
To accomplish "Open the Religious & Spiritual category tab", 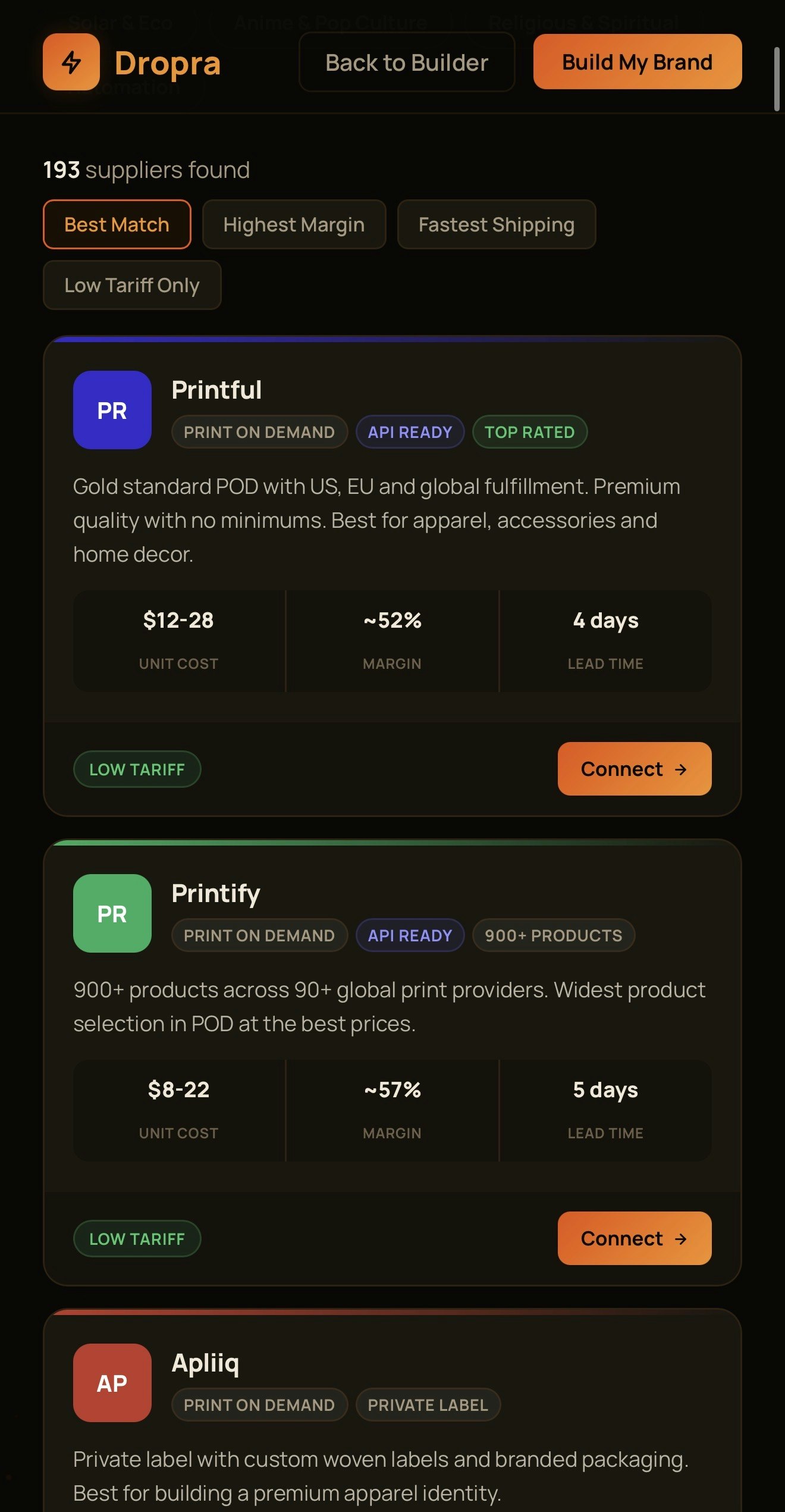I will pos(583,22).
